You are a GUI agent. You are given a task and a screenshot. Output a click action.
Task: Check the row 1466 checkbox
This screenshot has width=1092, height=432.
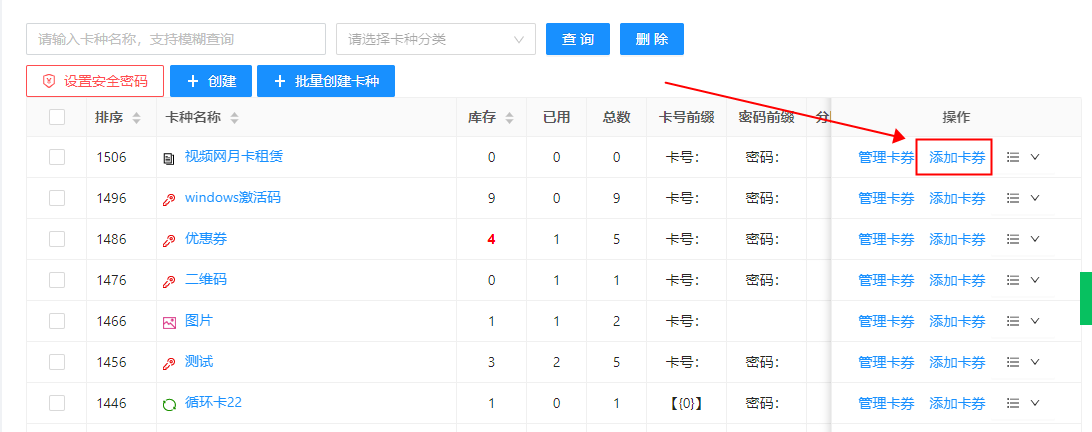pyautogui.click(x=57, y=321)
